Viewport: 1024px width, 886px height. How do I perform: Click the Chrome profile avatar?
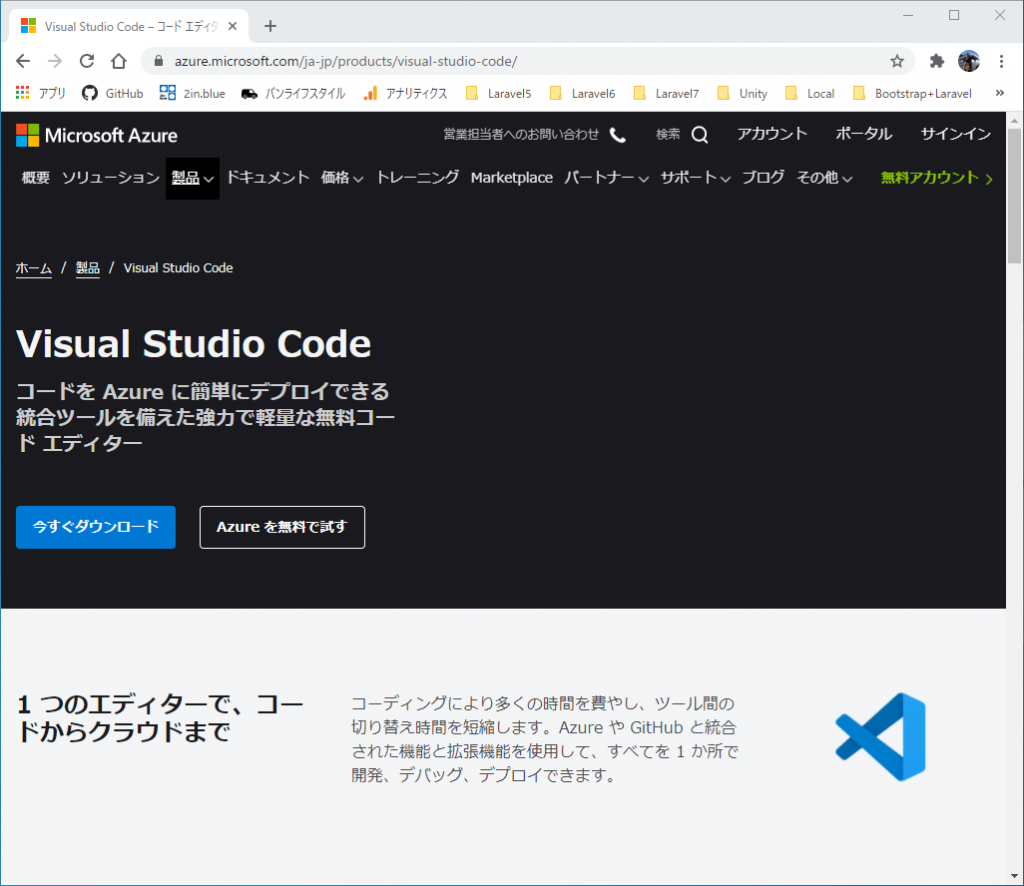[968, 61]
